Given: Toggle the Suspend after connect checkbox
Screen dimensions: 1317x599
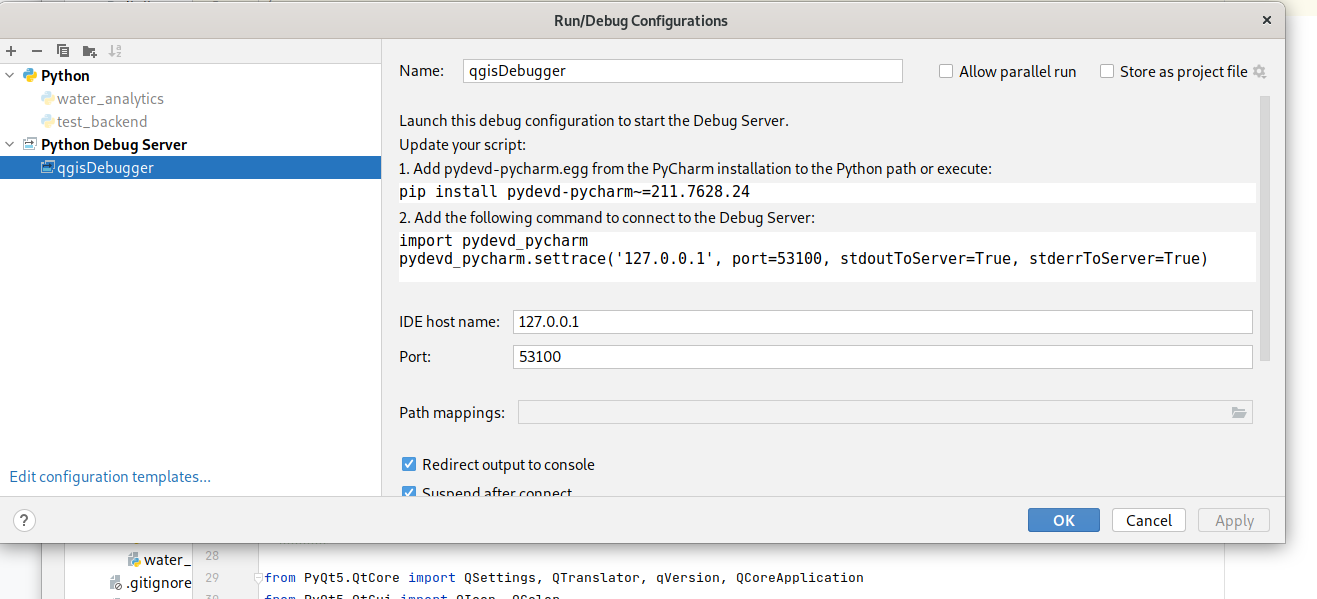Looking at the screenshot, I should point(409,492).
